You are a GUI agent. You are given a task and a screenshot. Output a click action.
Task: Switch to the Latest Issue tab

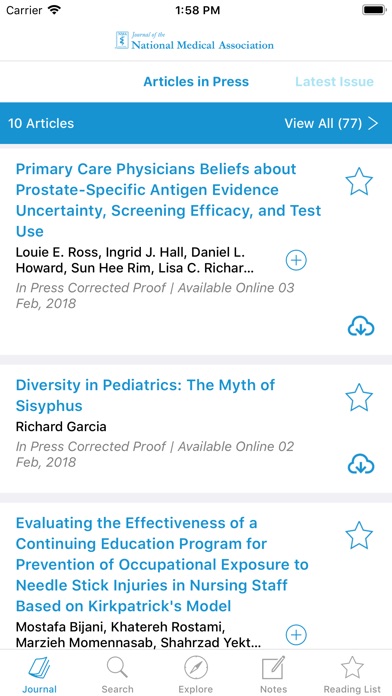(x=334, y=82)
